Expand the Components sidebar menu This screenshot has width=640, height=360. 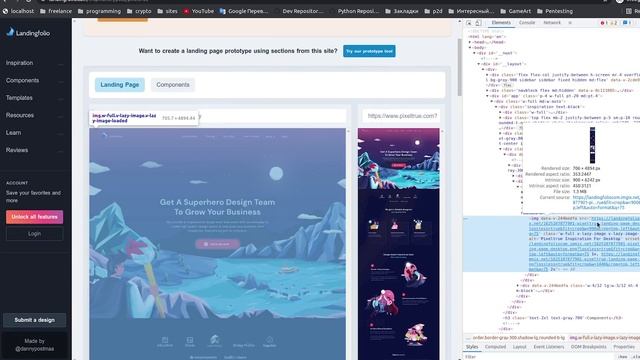[35, 80]
